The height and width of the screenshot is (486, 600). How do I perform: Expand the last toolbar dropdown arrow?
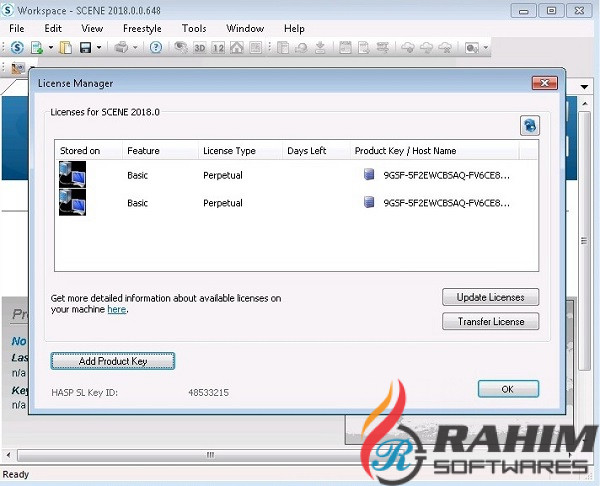pyautogui.click(x=486, y=48)
